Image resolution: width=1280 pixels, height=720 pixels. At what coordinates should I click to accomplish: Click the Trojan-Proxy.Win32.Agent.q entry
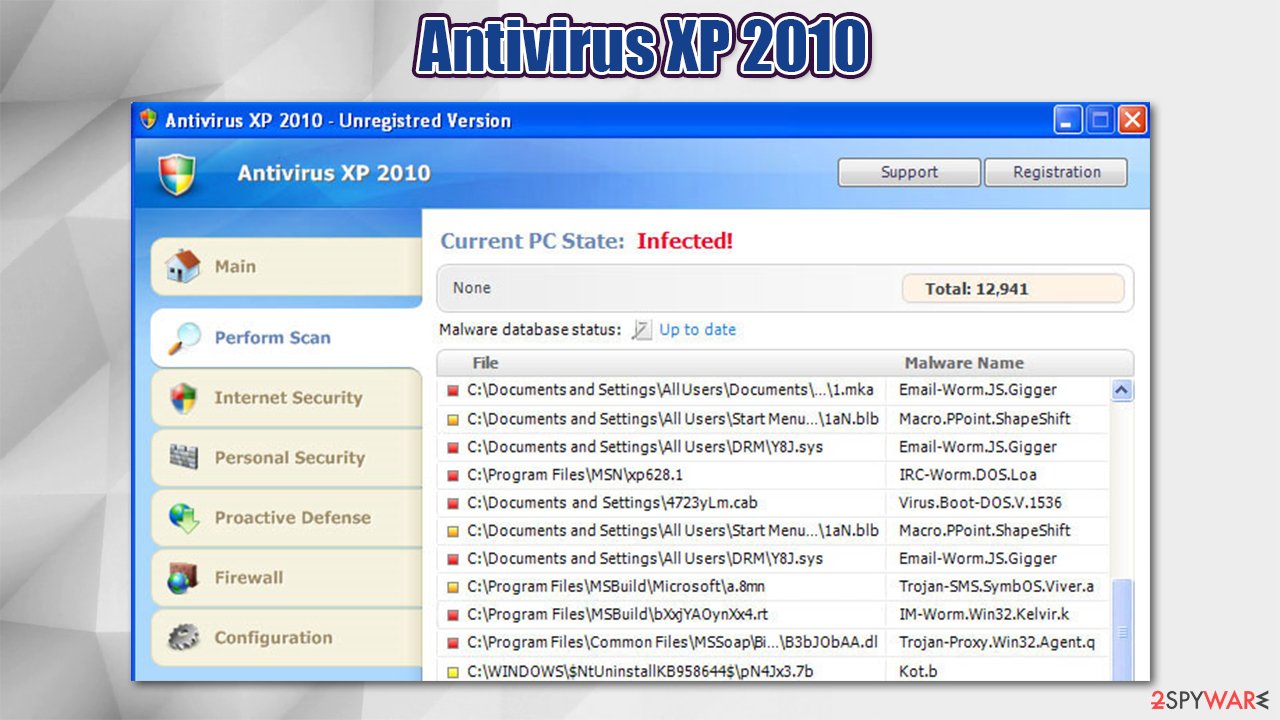pos(997,643)
